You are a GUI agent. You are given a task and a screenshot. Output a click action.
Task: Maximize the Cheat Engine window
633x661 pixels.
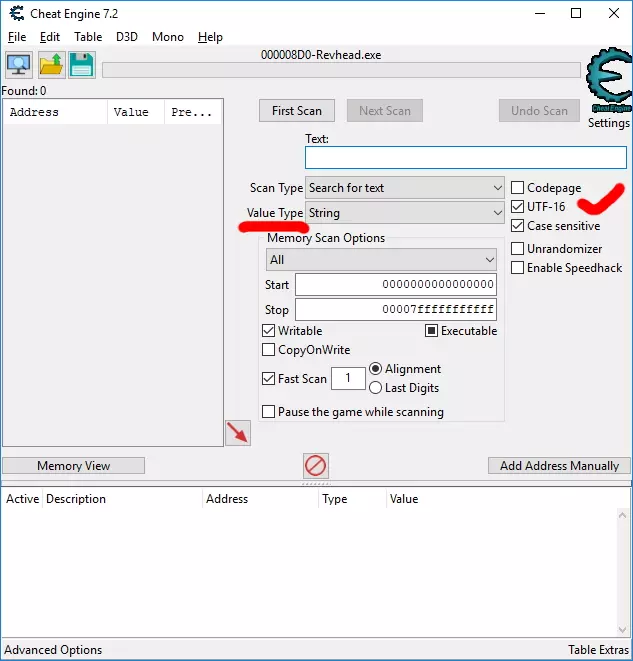point(576,13)
